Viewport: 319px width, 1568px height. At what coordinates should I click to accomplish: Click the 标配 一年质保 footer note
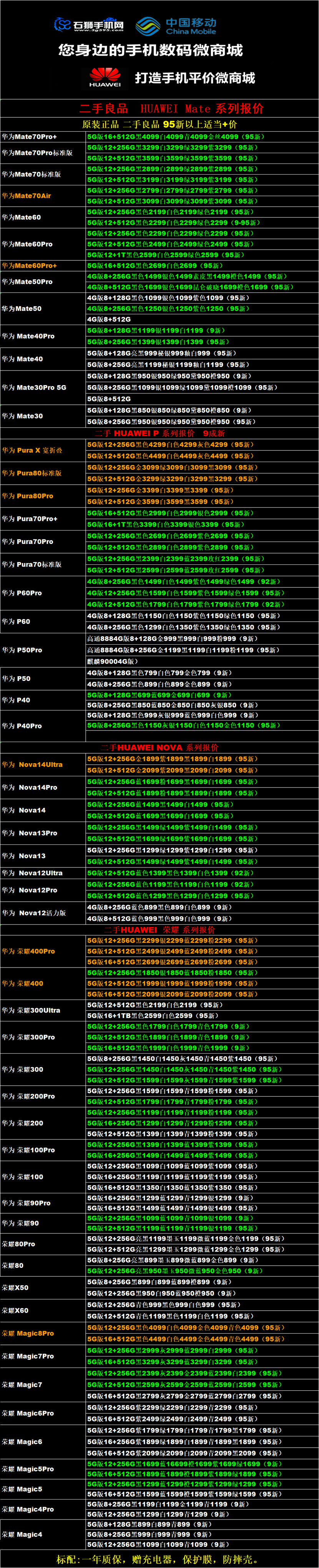[x=157, y=1559]
